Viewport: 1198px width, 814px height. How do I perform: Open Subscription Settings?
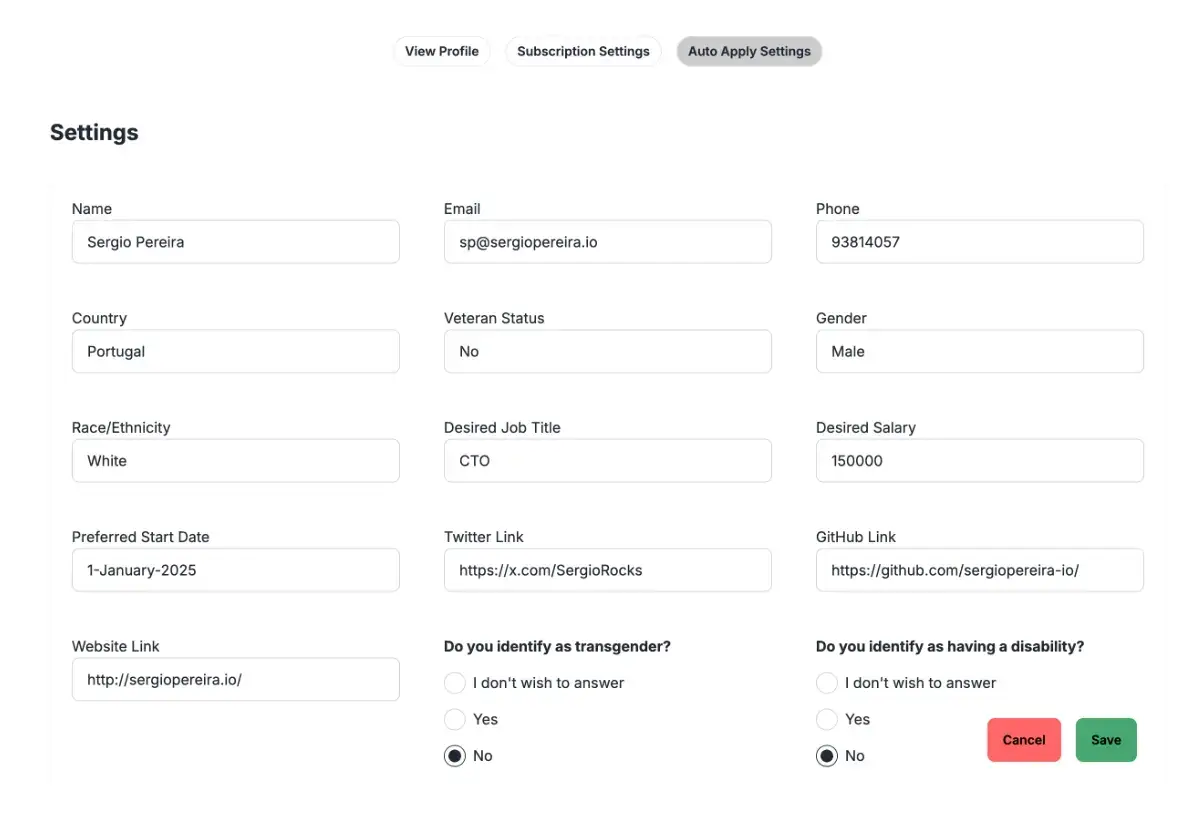(583, 51)
